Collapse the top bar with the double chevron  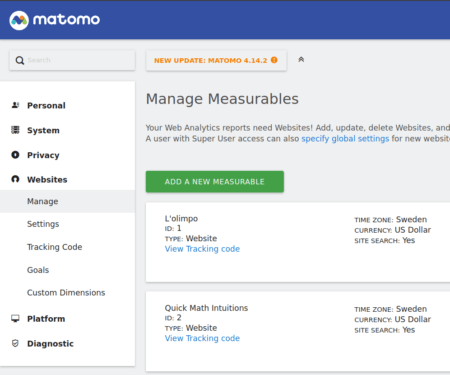click(301, 60)
